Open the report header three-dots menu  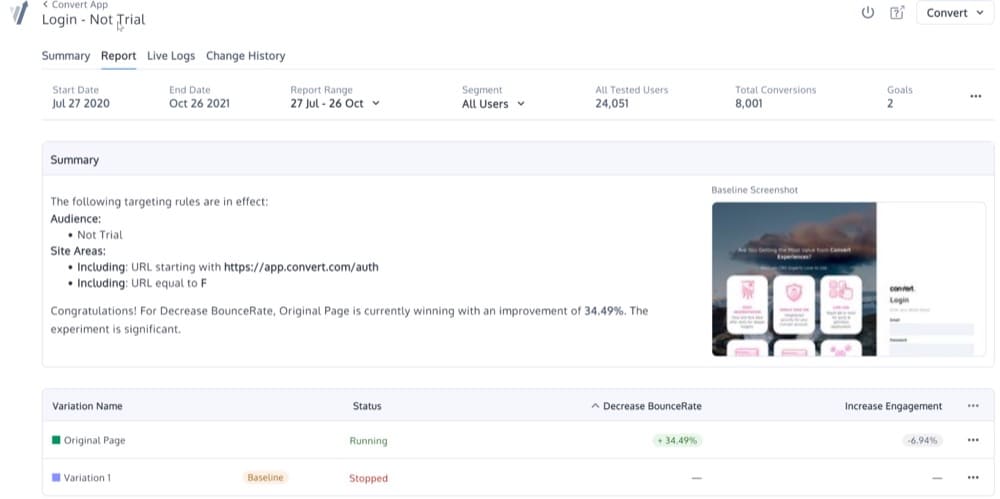[975, 96]
